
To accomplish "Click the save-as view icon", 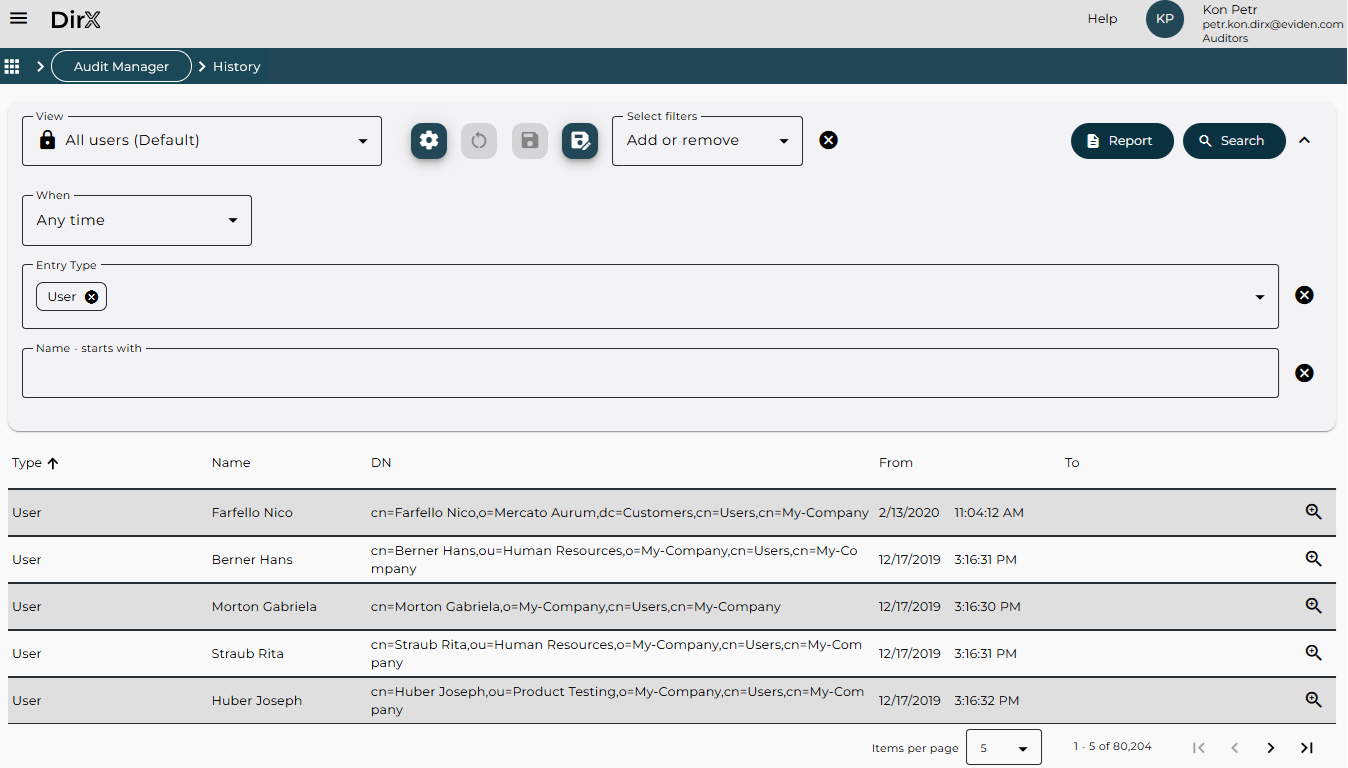I will pos(580,141).
